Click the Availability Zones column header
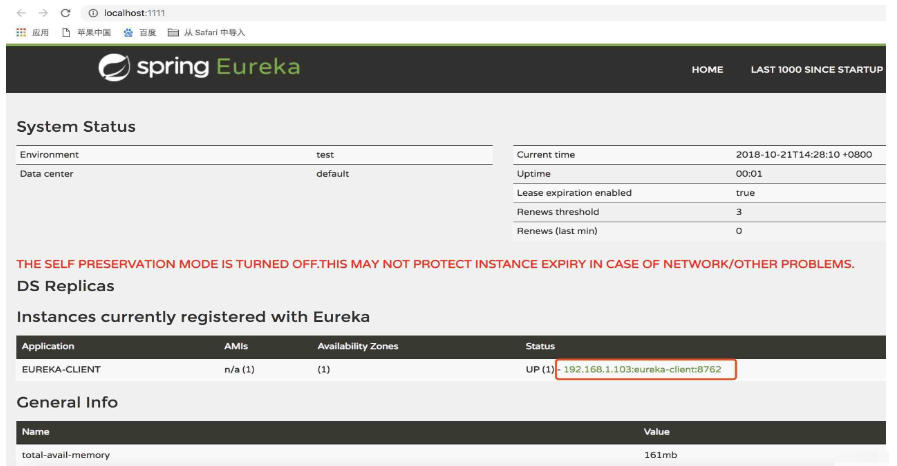The height and width of the screenshot is (466, 897). tap(358, 346)
